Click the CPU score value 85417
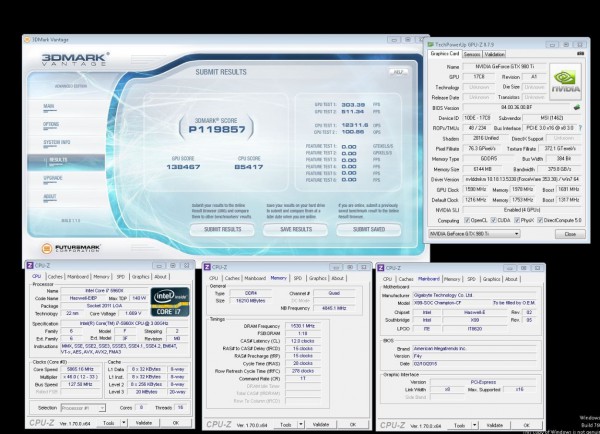This screenshot has width=600, height=434. 249,167
